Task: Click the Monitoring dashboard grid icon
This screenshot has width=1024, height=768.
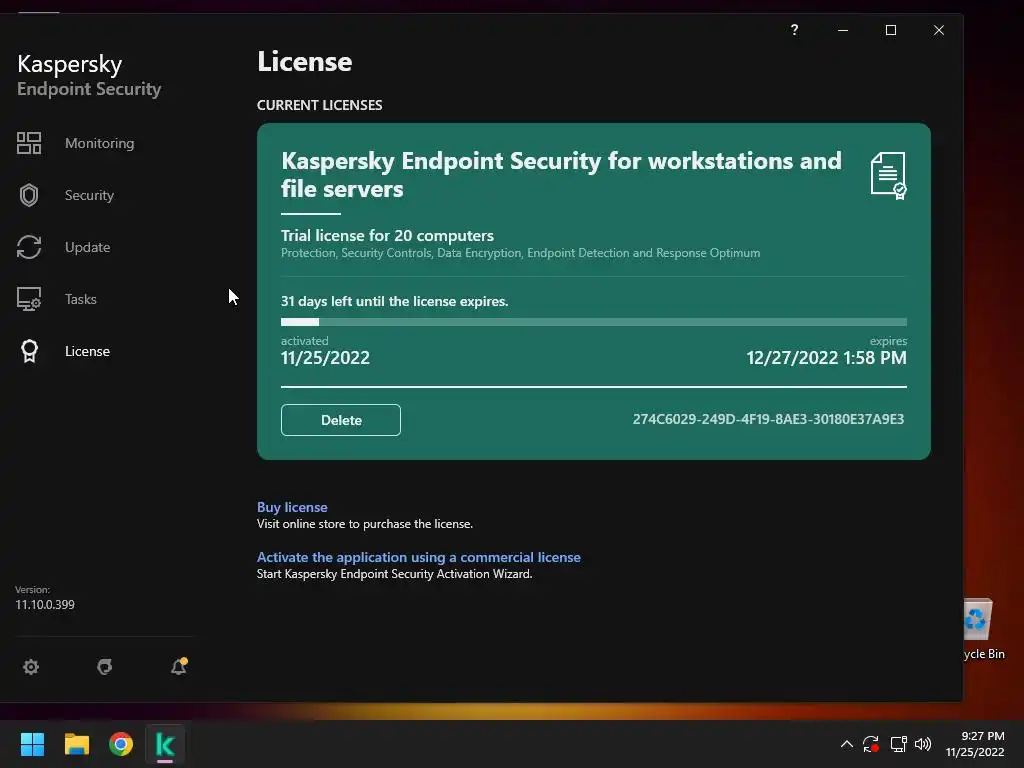Action: point(29,143)
